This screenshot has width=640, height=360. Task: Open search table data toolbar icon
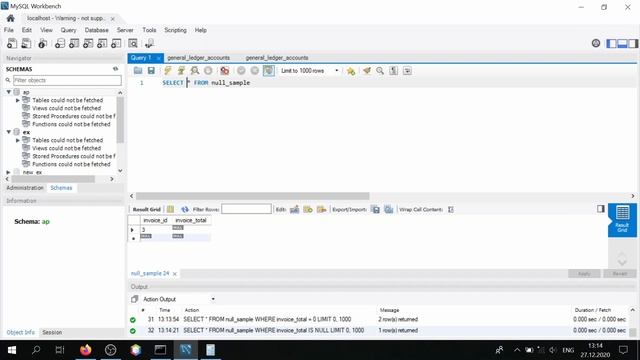pyautogui.click(x=133, y=43)
